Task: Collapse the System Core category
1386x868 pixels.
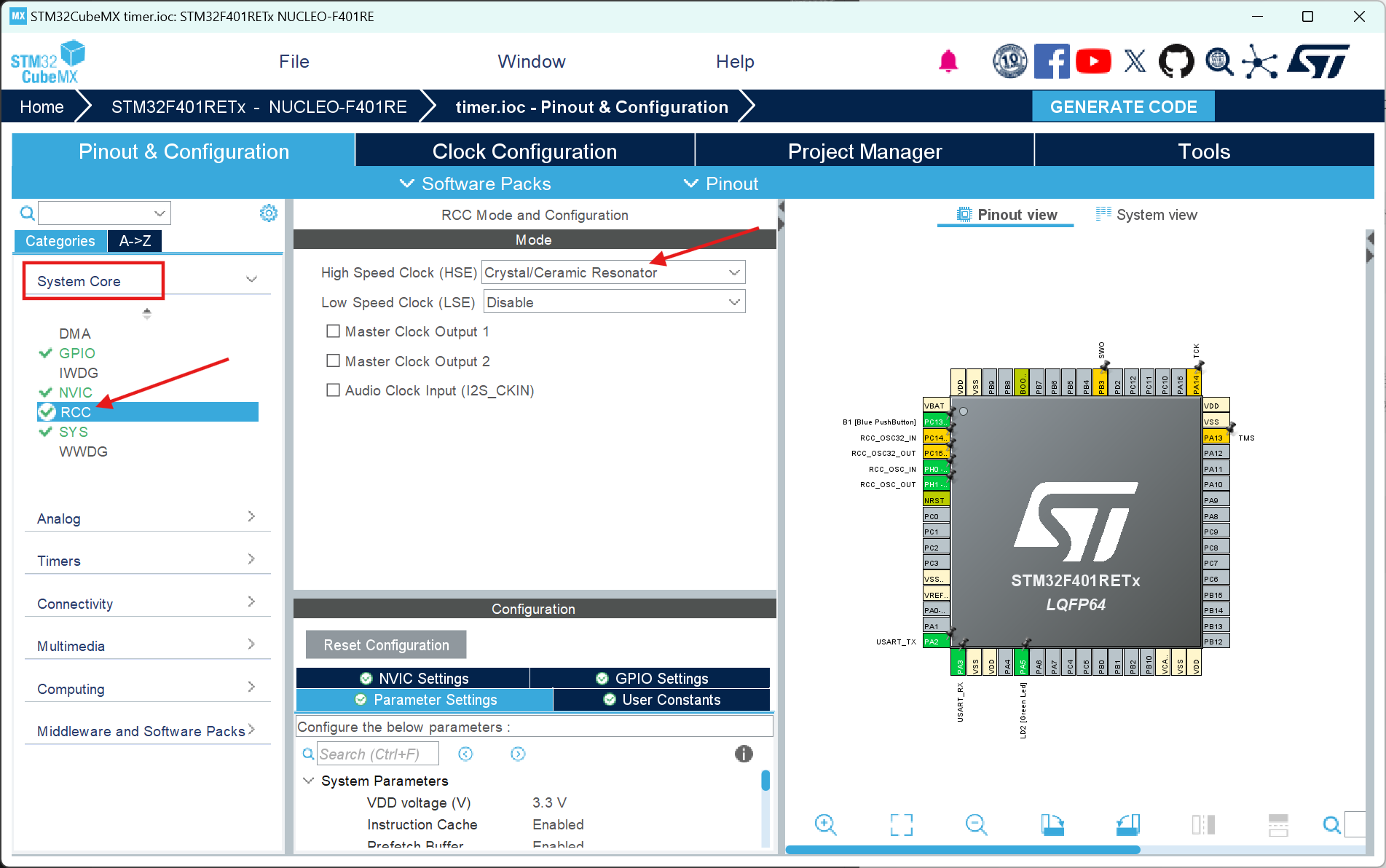Action: pos(252,280)
